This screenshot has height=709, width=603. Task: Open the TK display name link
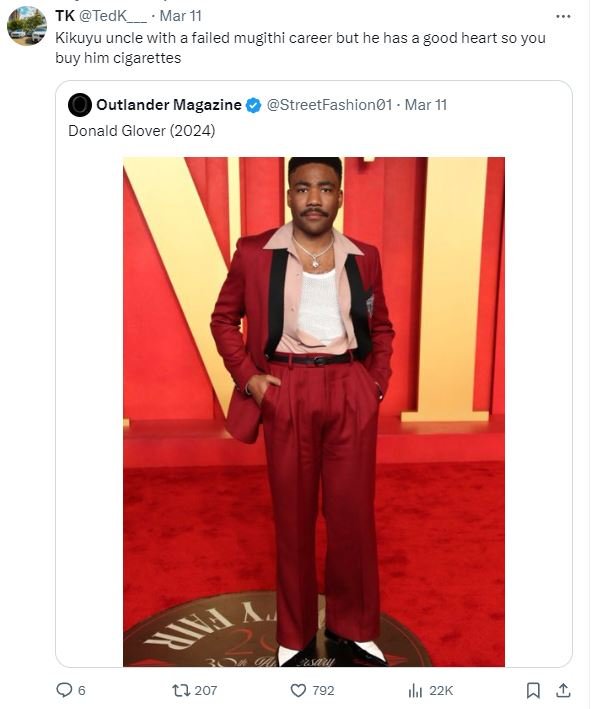click(65, 16)
